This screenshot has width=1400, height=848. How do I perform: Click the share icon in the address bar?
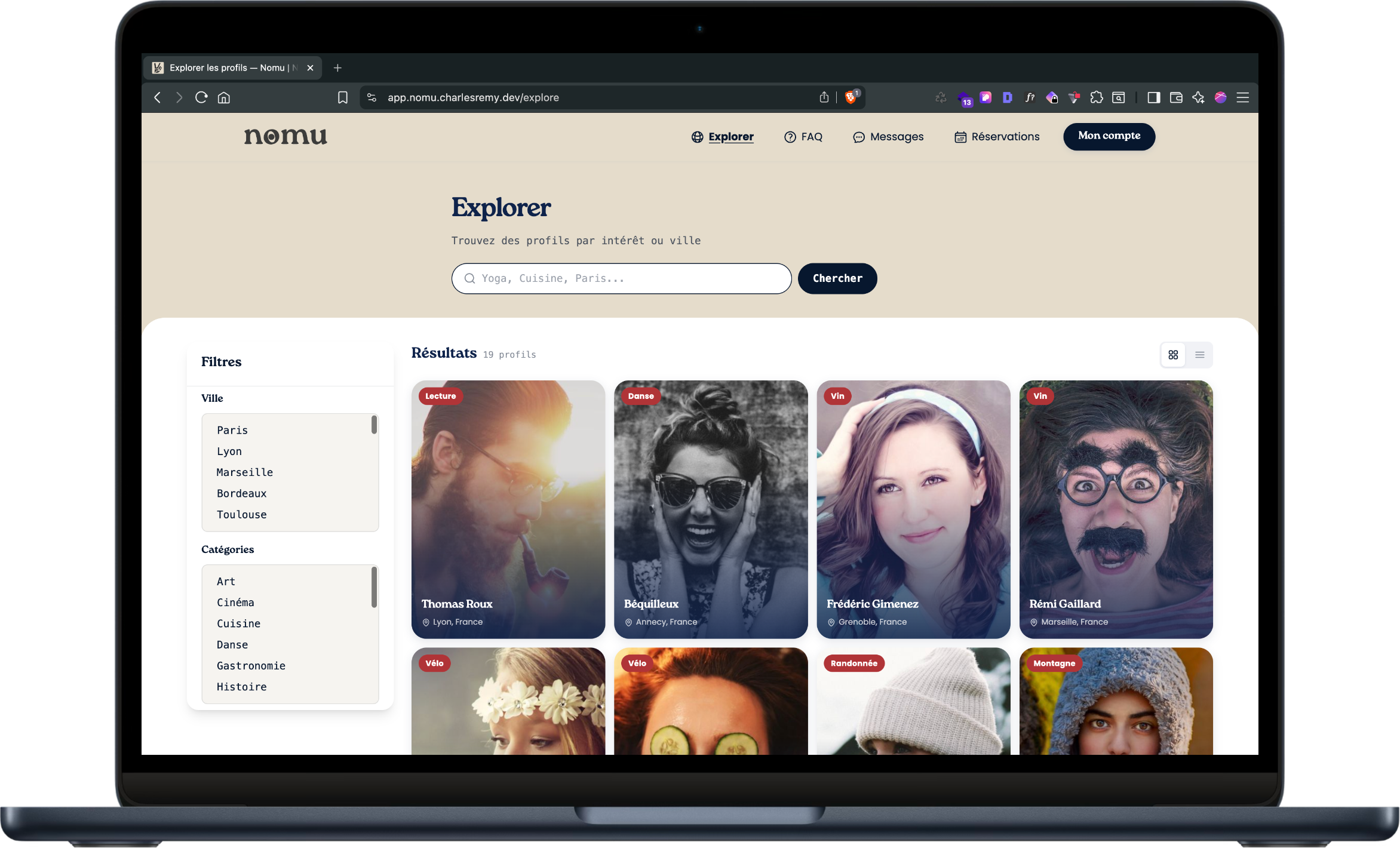pyautogui.click(x=824, y=97)
